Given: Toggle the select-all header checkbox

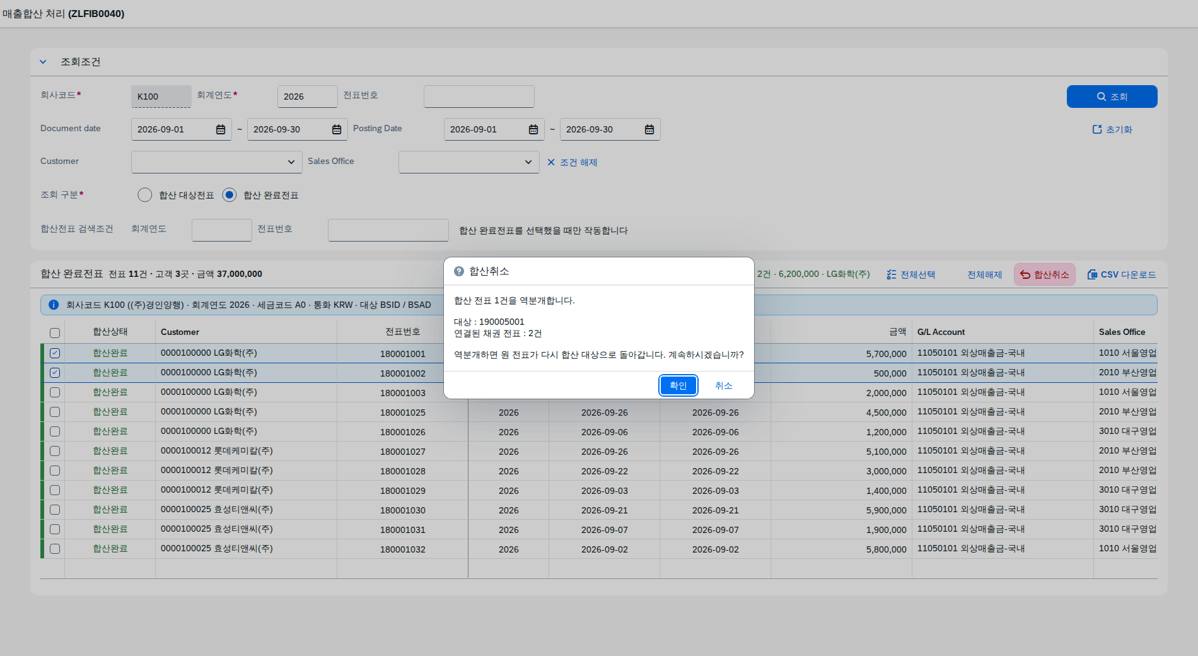Looking at the screenshot, I should click(x=55, y=333).
